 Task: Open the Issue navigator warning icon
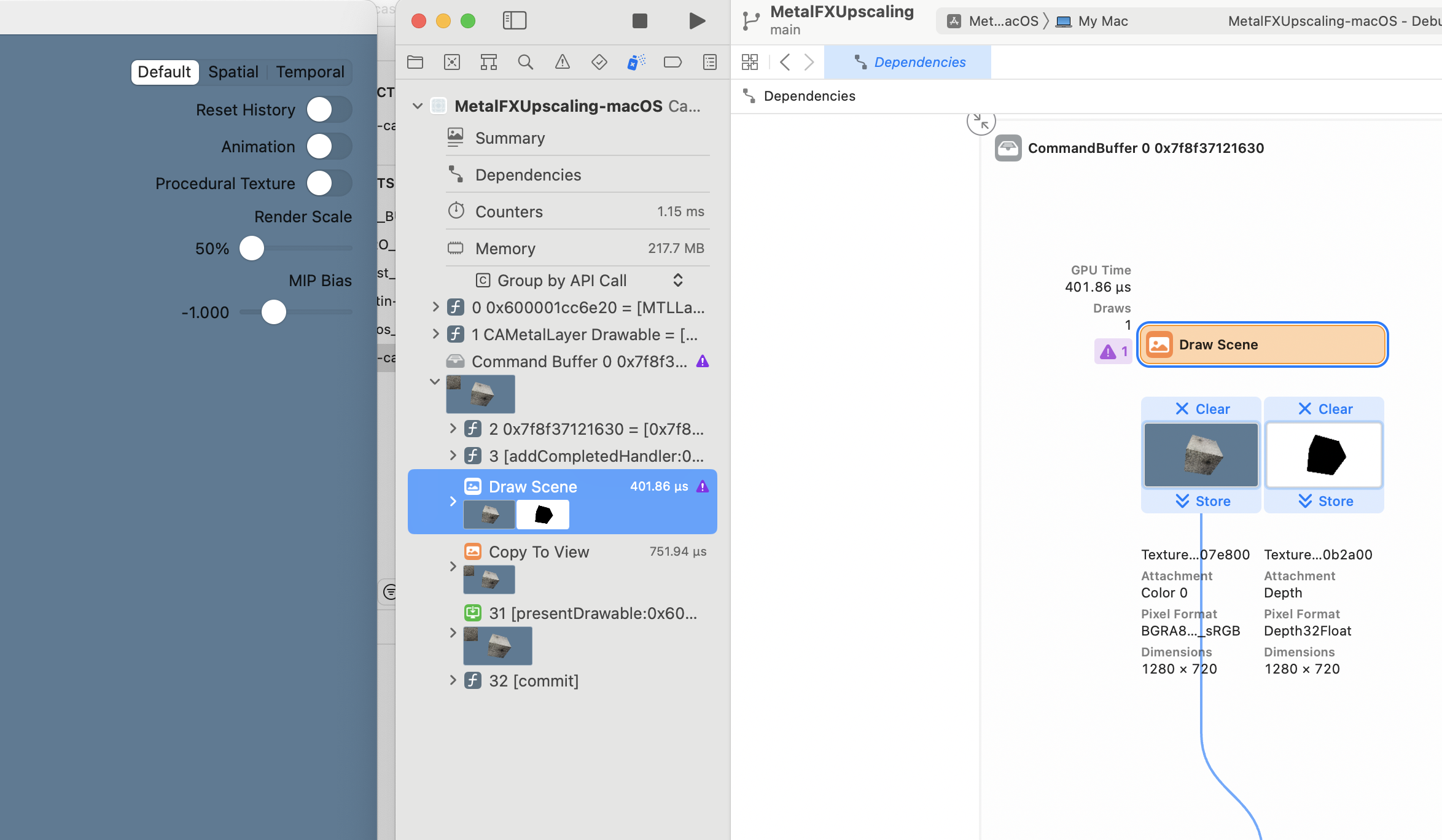(562, 62)
